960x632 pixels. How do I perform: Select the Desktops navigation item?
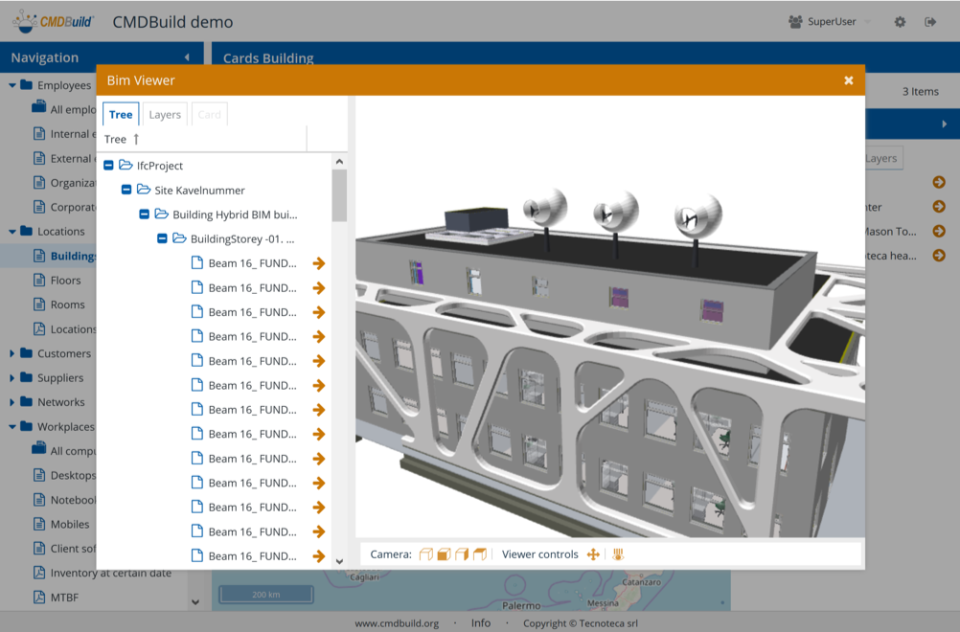73,475
